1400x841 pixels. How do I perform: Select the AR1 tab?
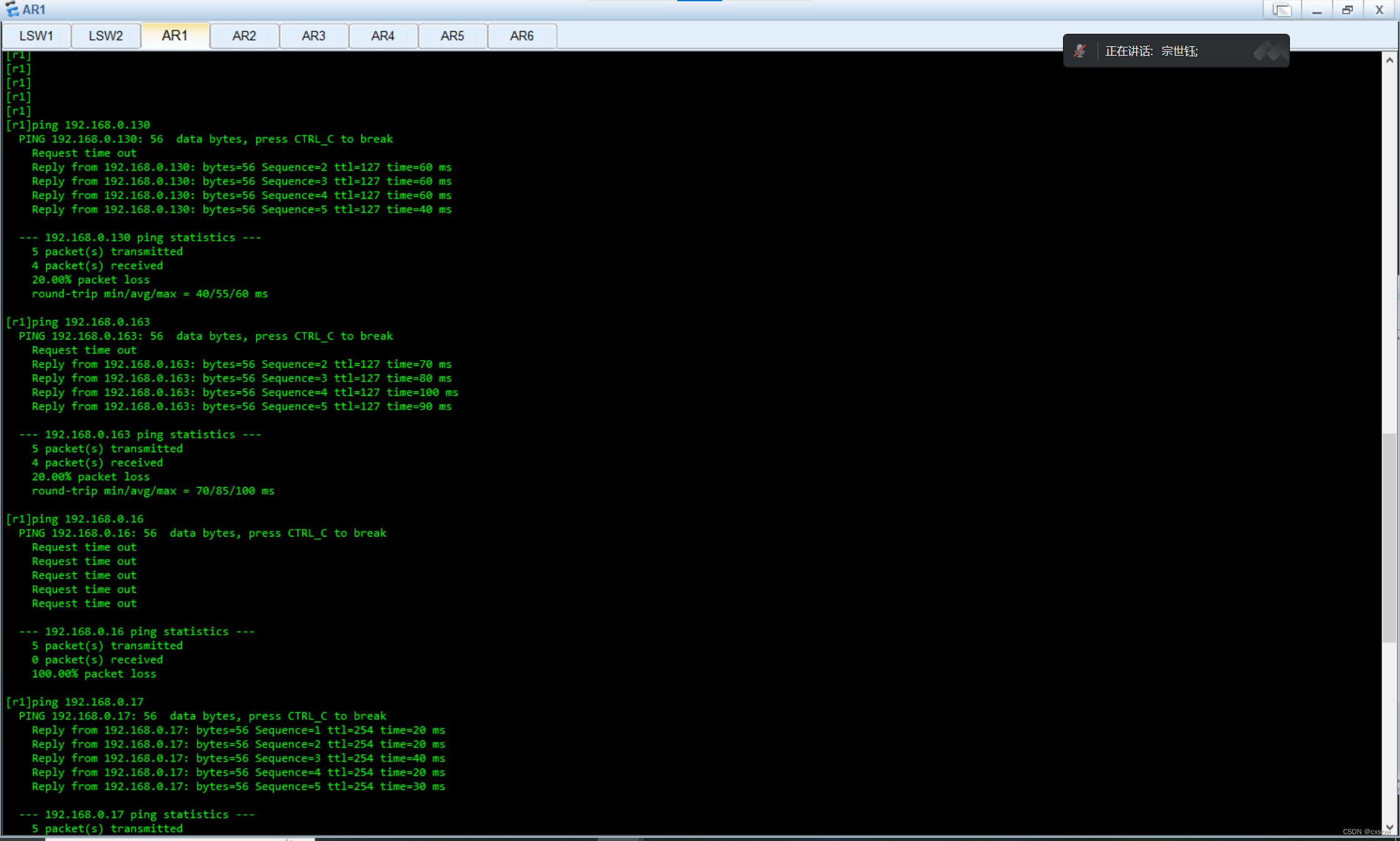pos(174,36)
